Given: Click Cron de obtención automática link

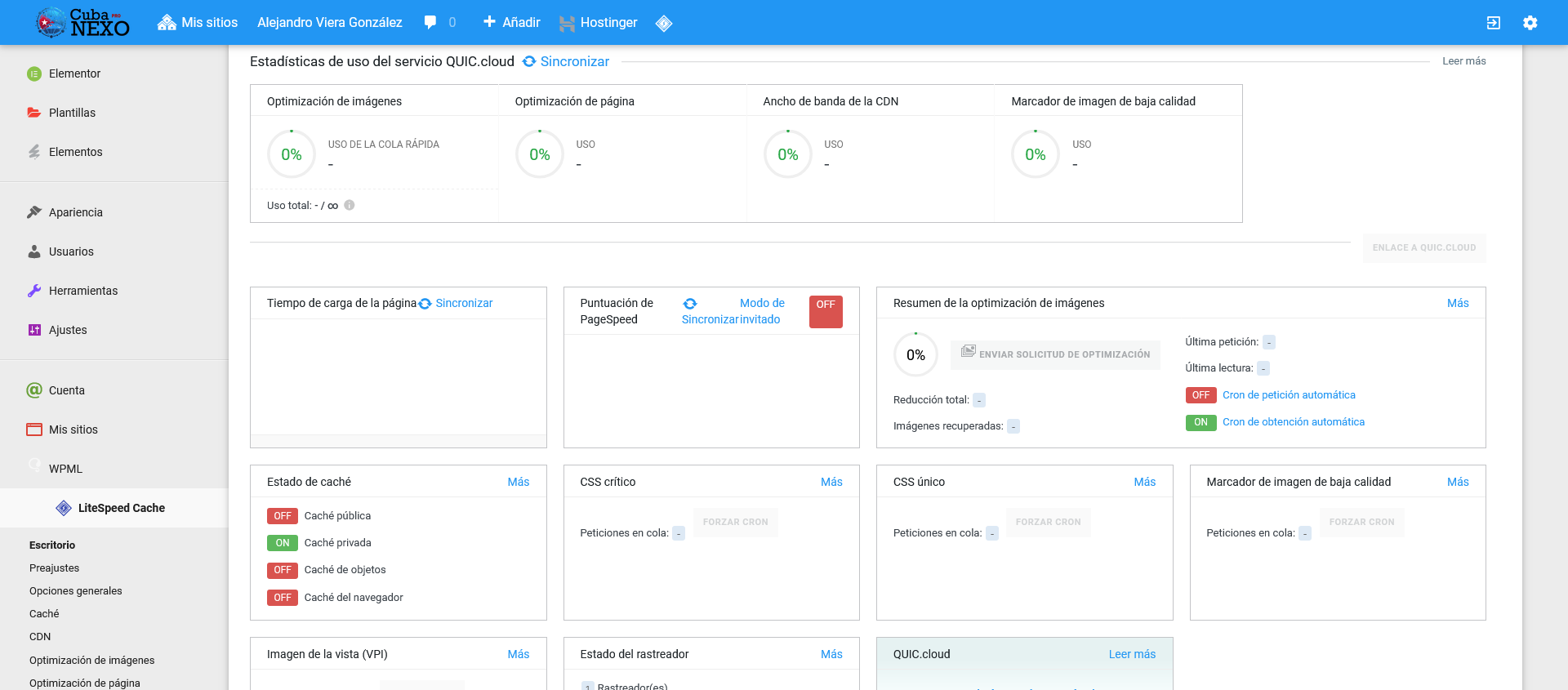Looking at the screenshot, I should 1294,422.
